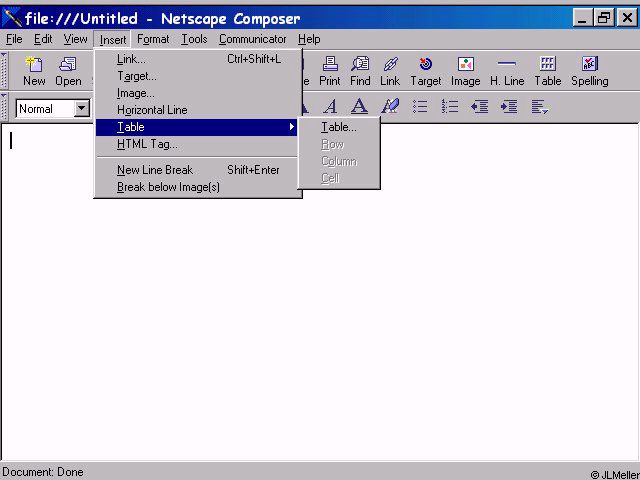Open the View menu
This screenshot has width=640, height=480.
click(76, 39)
